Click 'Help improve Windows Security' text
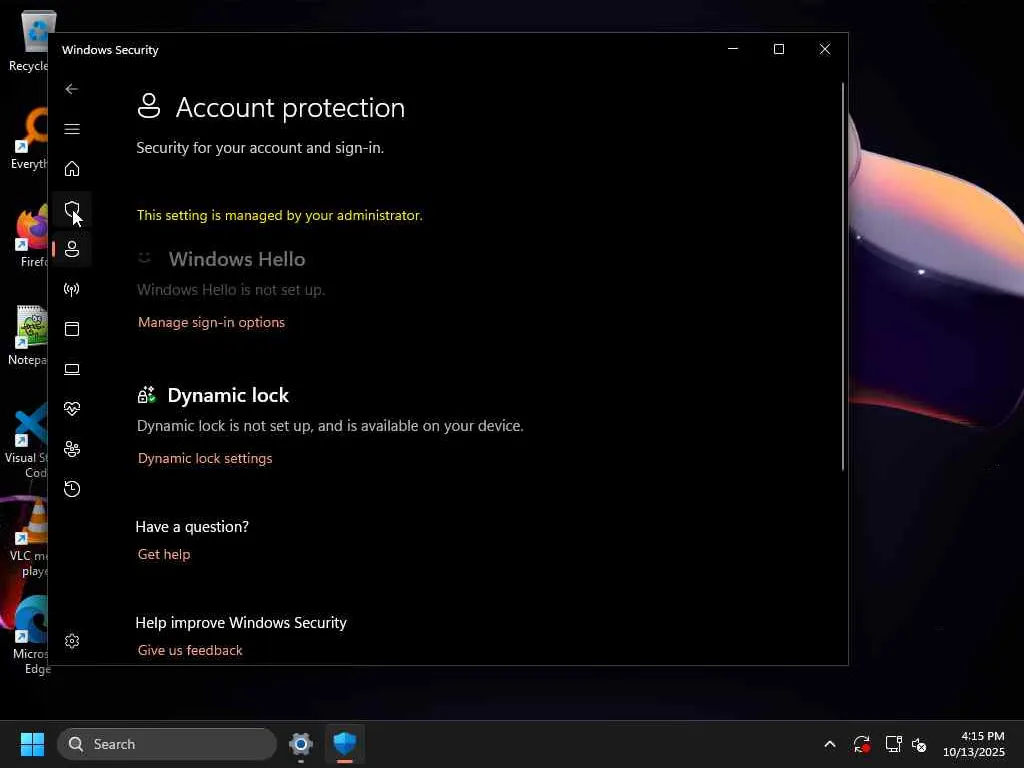Image resolution: width=1024 pixels, height=768 pixels. click(241, 623)
